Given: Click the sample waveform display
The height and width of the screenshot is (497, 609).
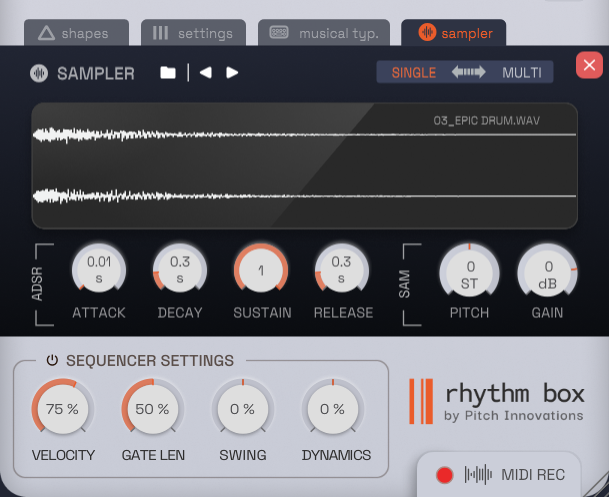Looking at the screenshot, I should tap(304, 166).
